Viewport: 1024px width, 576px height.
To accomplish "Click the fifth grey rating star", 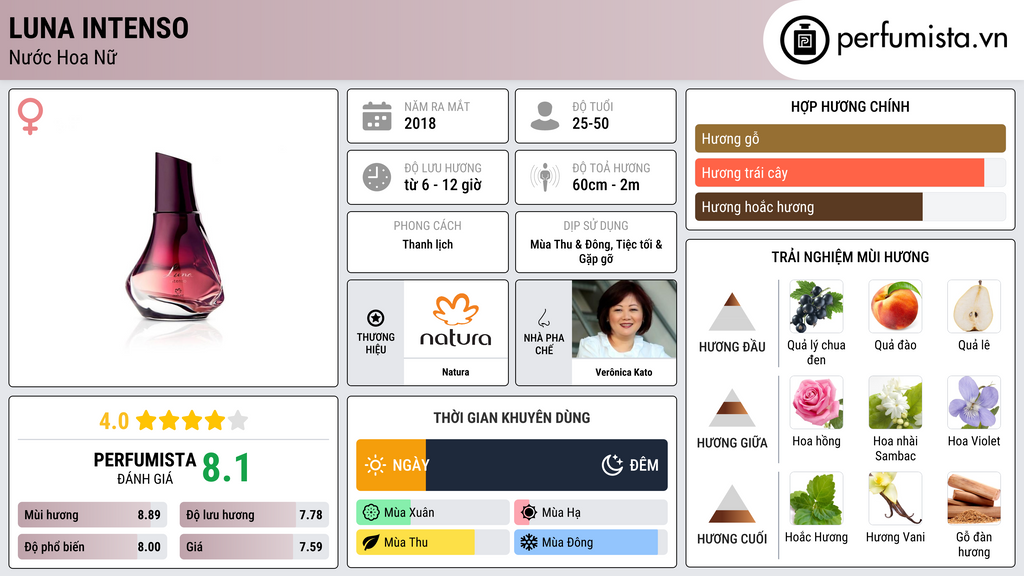I will click(x=238, y=420).
